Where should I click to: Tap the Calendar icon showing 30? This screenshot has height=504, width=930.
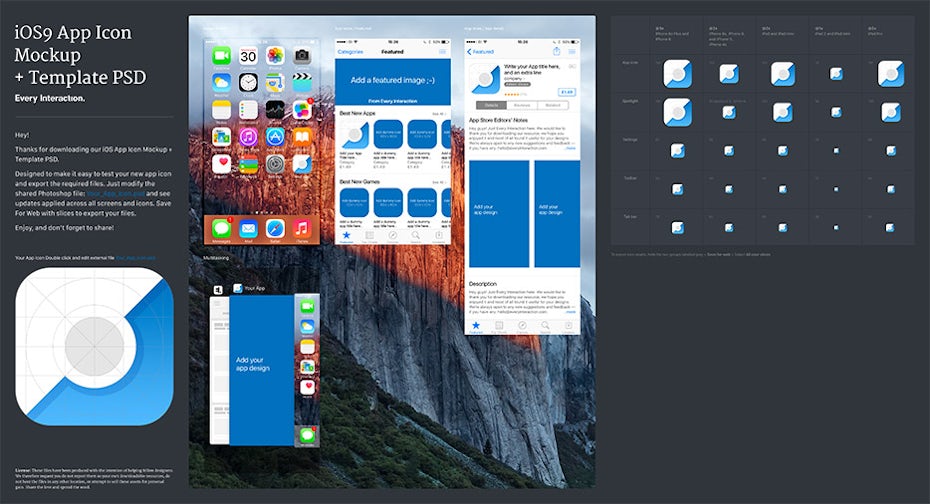[248, 56]
